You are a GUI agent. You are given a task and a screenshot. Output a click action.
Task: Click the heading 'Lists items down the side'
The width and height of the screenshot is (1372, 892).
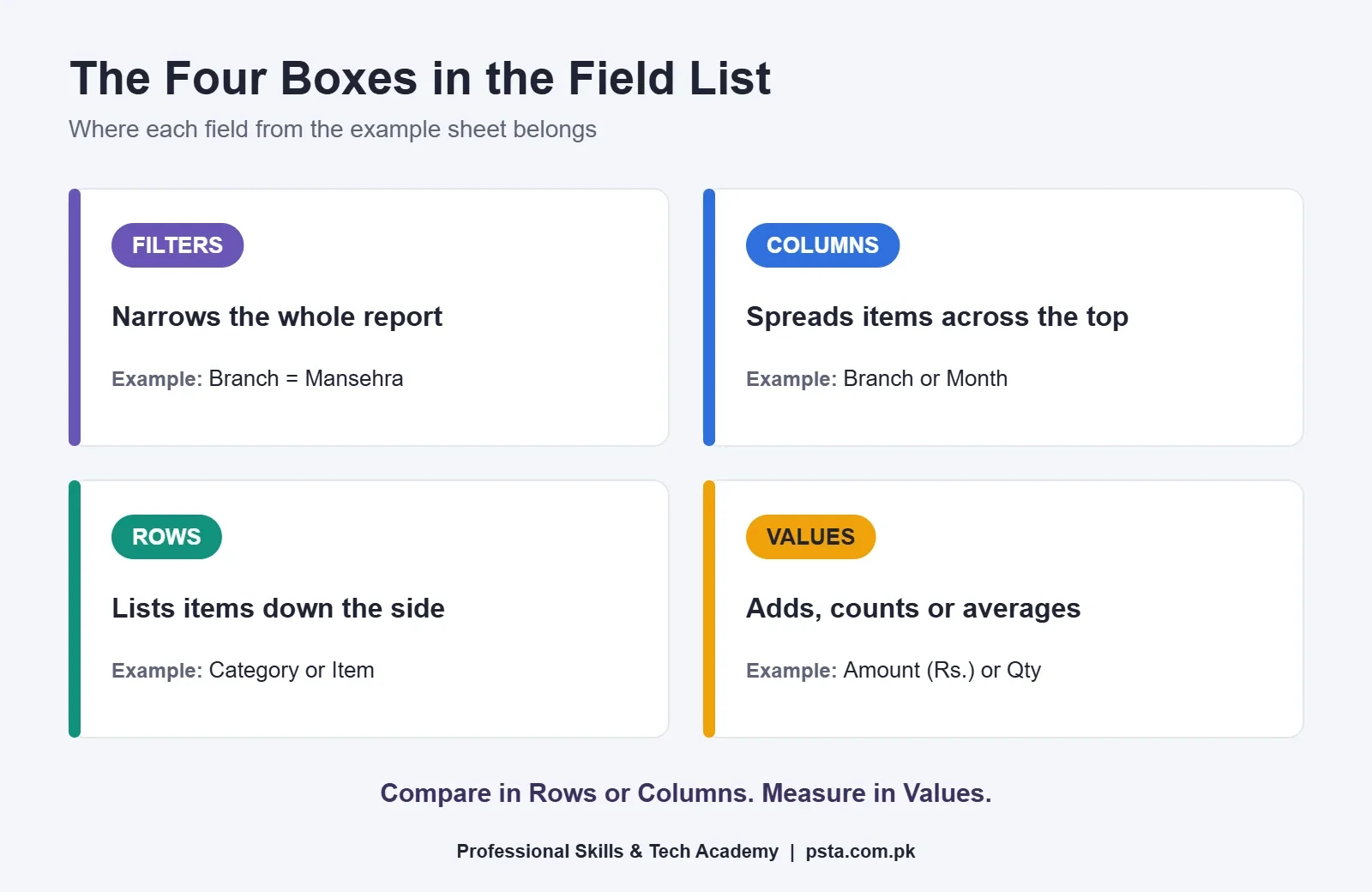coord(278,608)
